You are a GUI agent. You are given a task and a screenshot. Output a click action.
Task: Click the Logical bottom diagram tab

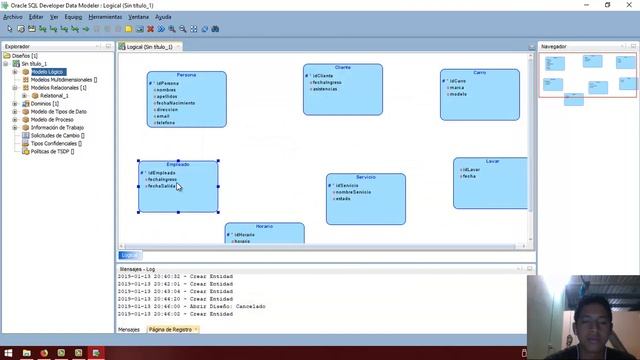pyautogui.click(x=129, y=256)
